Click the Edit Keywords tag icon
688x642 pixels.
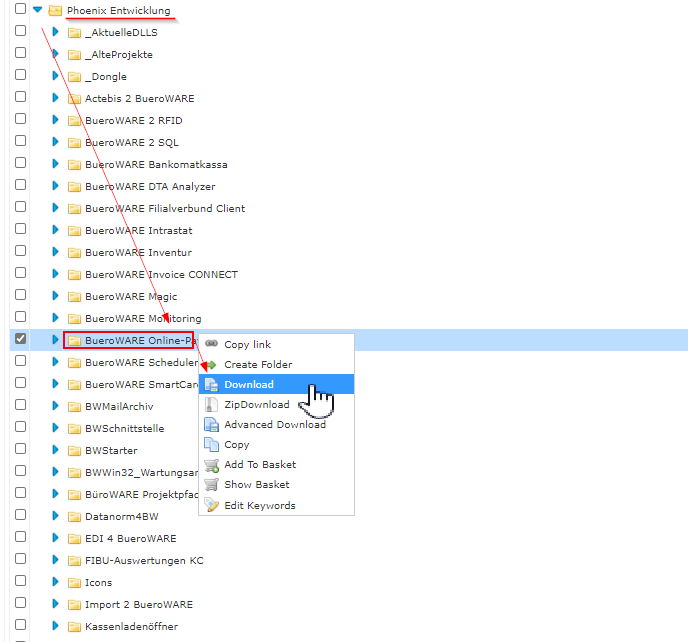pyautogui.click(x=211, y=505)
